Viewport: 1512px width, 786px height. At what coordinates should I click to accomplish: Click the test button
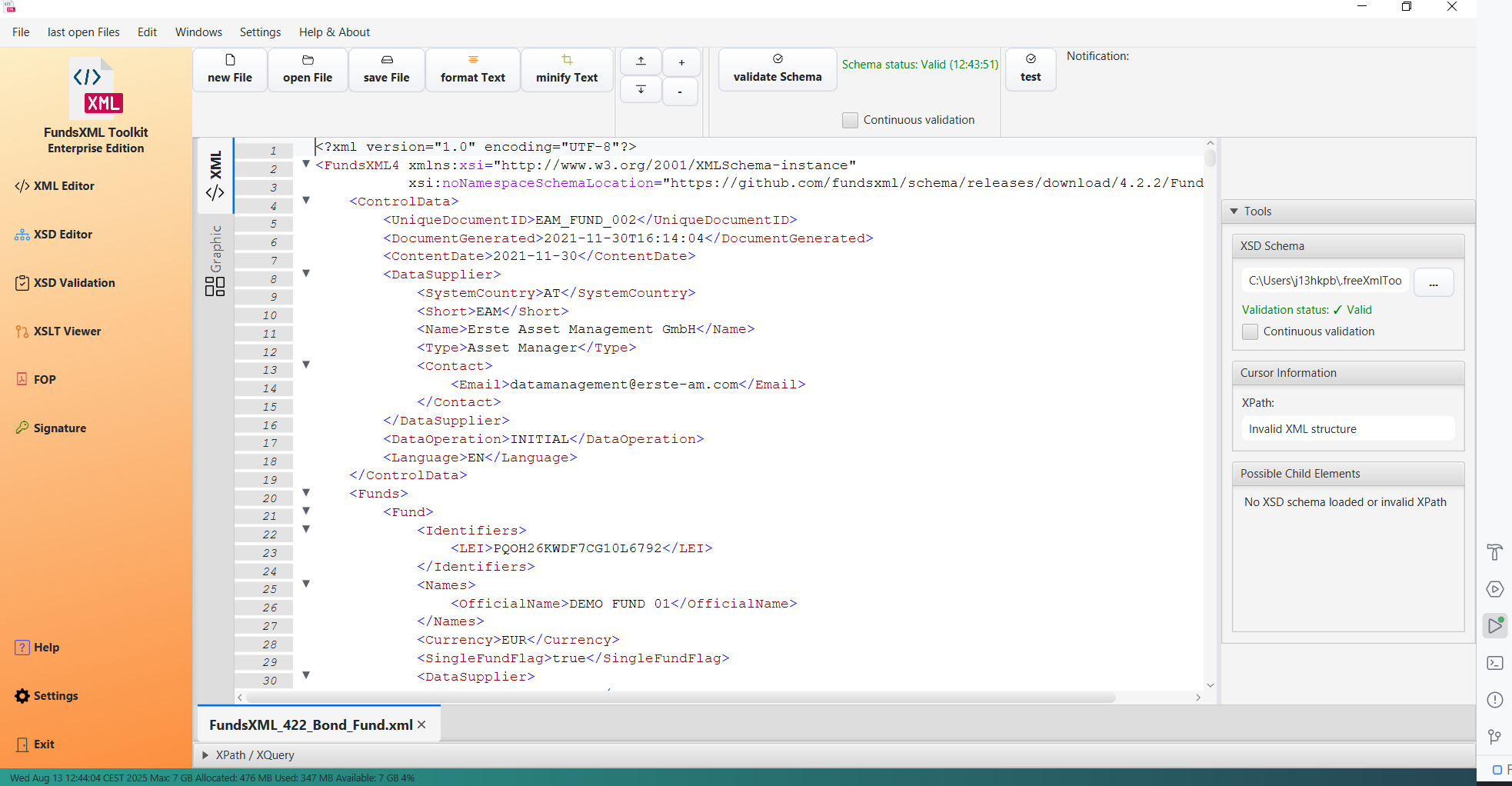(x=1031, y=69)
